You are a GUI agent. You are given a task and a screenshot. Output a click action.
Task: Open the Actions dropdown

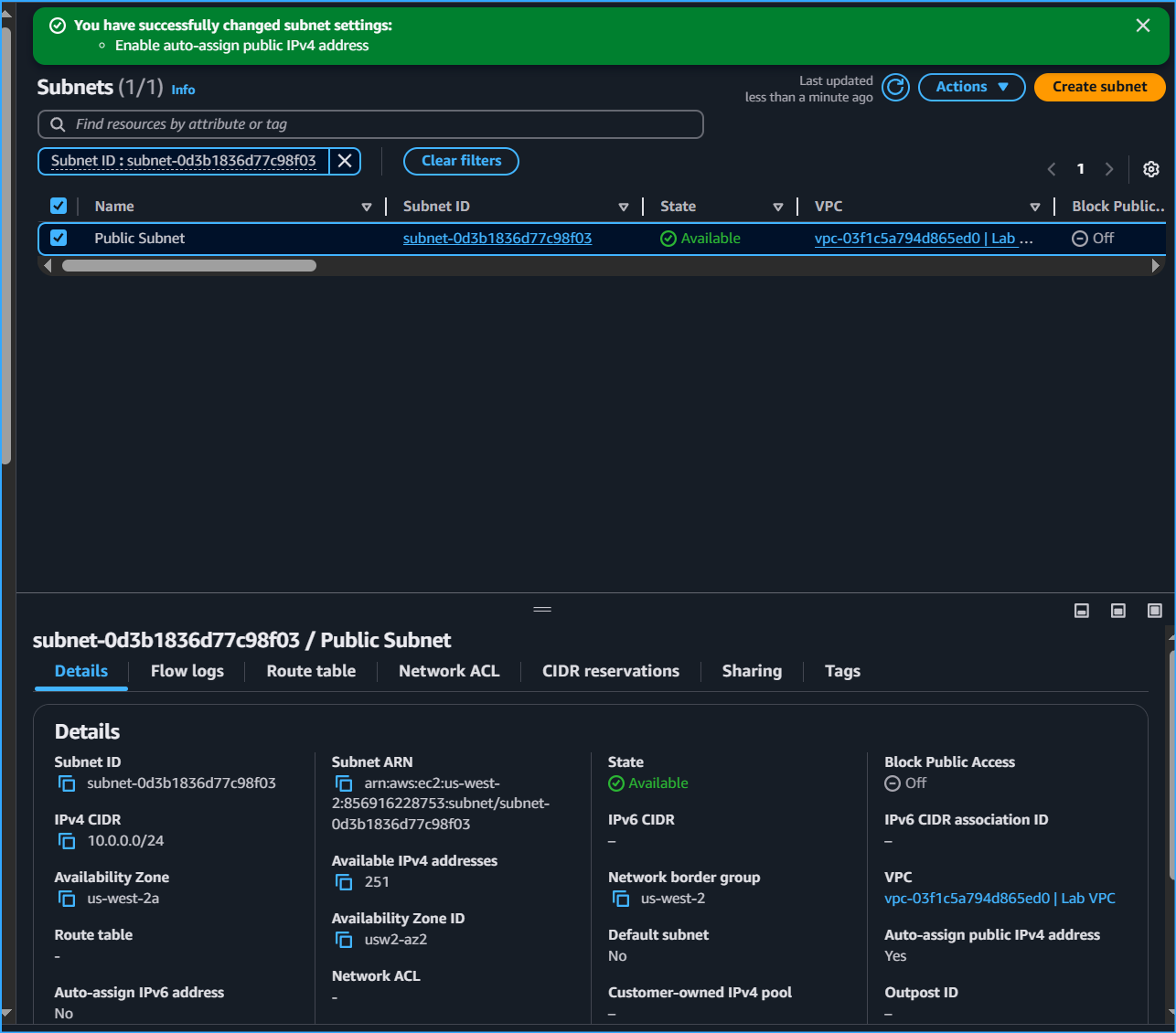tap(971, 87)
